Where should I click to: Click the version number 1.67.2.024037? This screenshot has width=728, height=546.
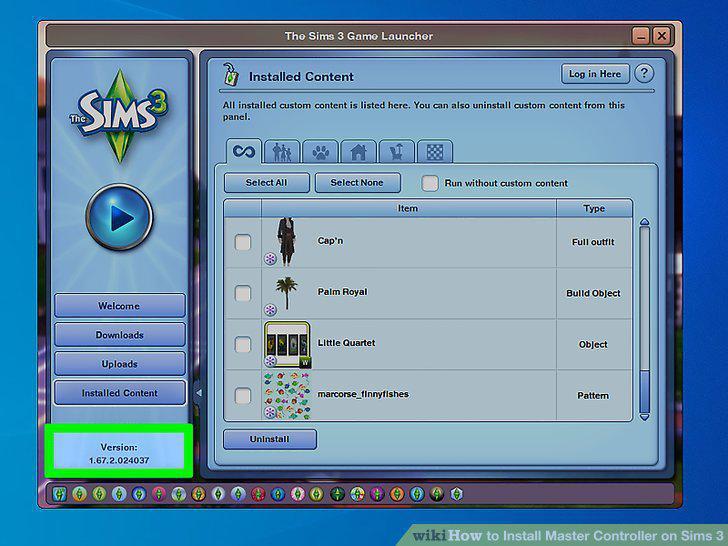[x=119, y=461]
